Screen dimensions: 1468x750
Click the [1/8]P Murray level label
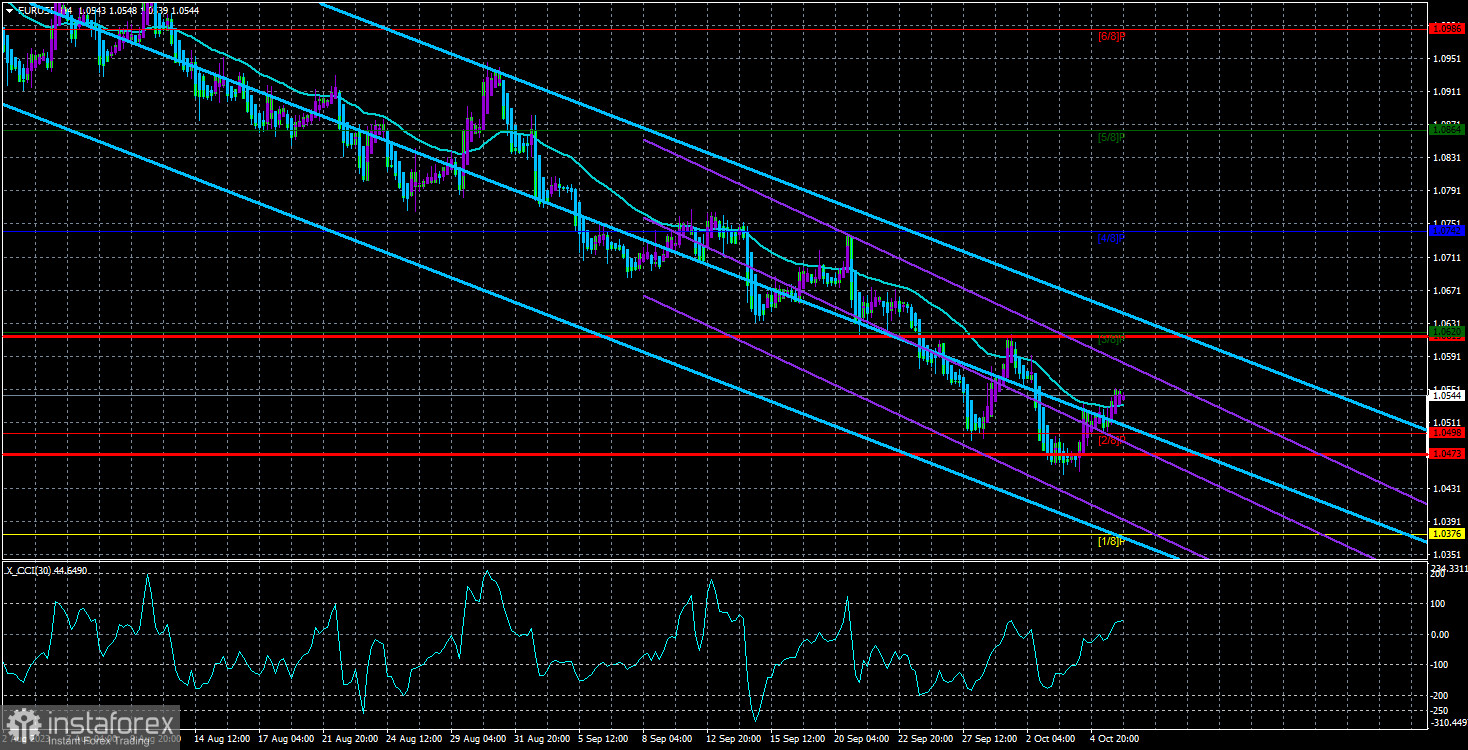coord(1112,541)
